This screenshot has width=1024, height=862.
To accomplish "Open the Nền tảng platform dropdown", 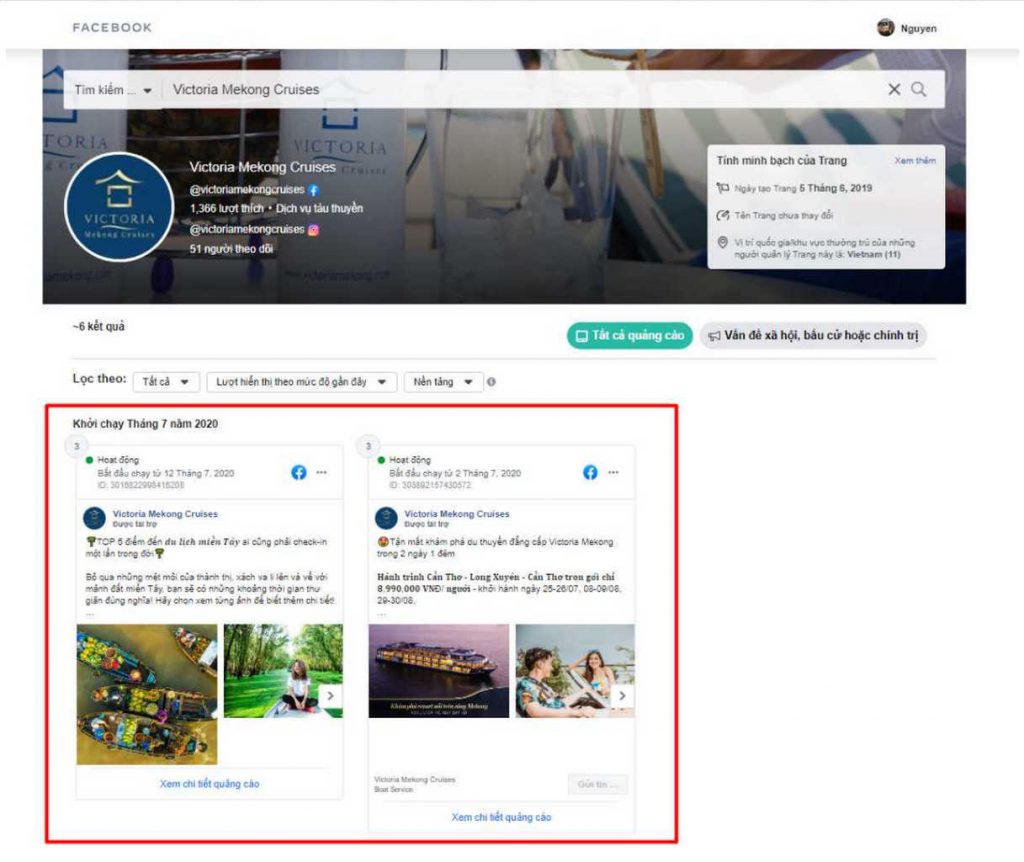I will pos(443,382).
